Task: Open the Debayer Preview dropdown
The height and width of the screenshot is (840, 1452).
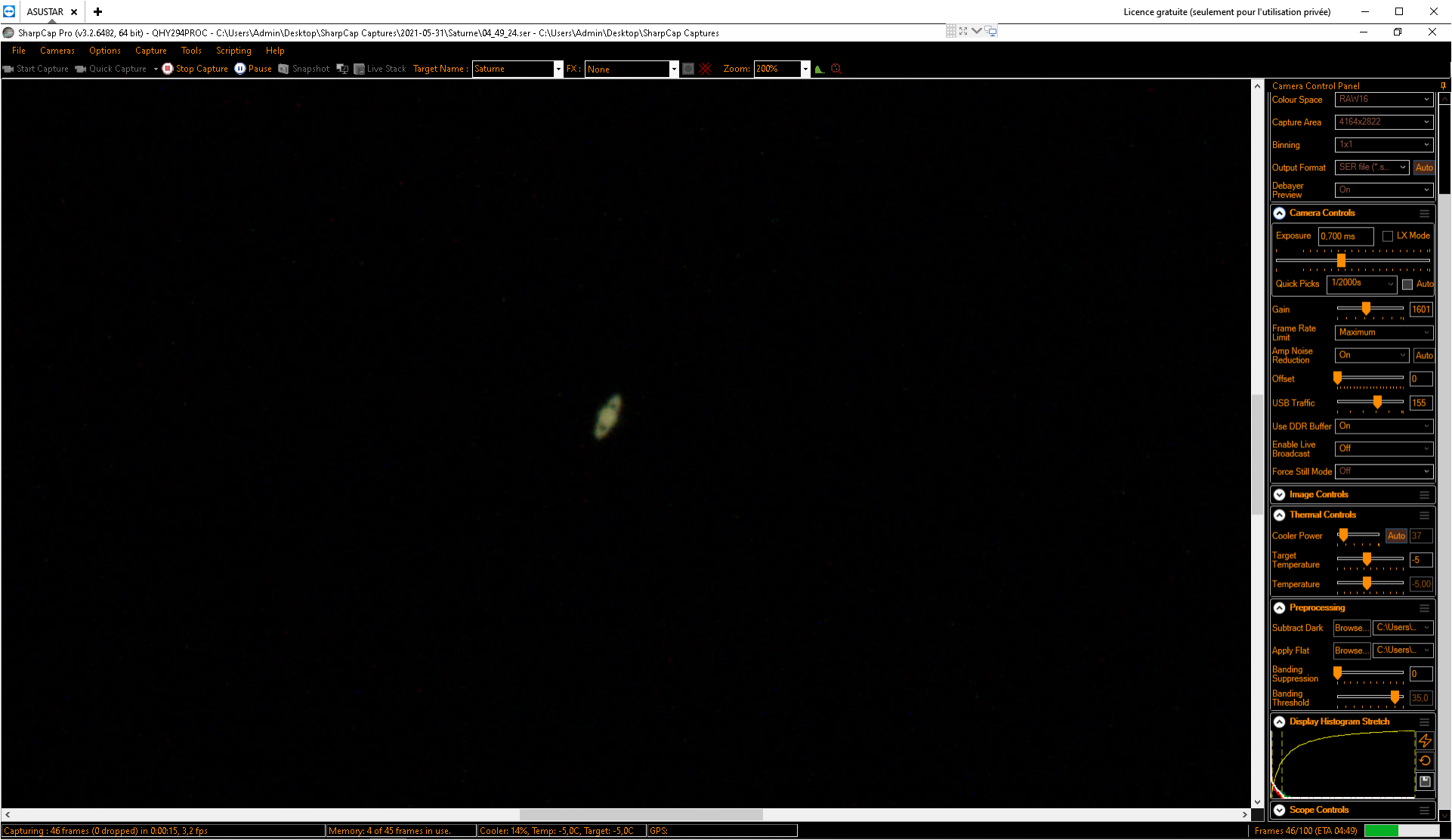Action: (x=1384, y=190)
